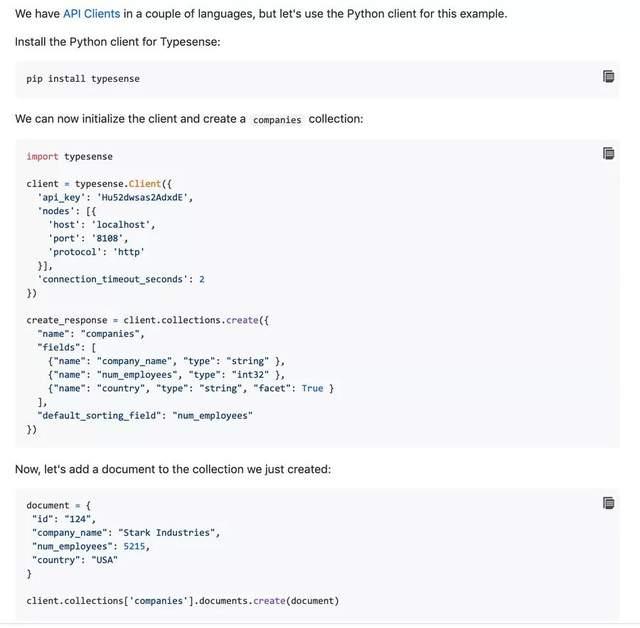The width and height of the screenshot is (640, 628).
Task: Click the connection_timeout_seconds value 2
Action: click(202, 280)
